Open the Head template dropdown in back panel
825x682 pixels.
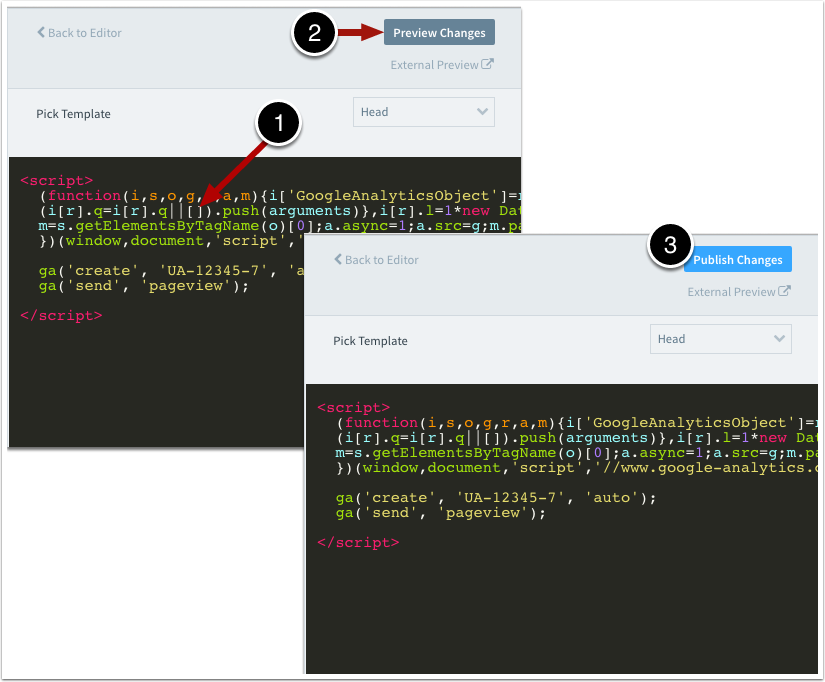(424, 112)
